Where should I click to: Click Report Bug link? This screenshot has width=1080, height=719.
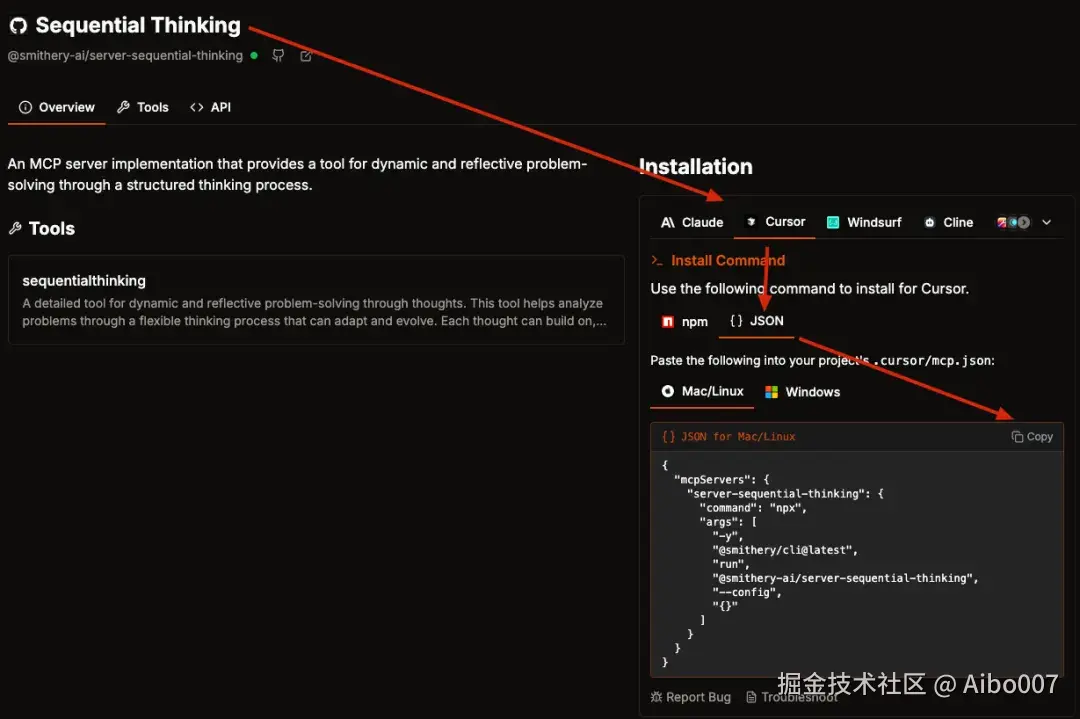tap(690, 697)
